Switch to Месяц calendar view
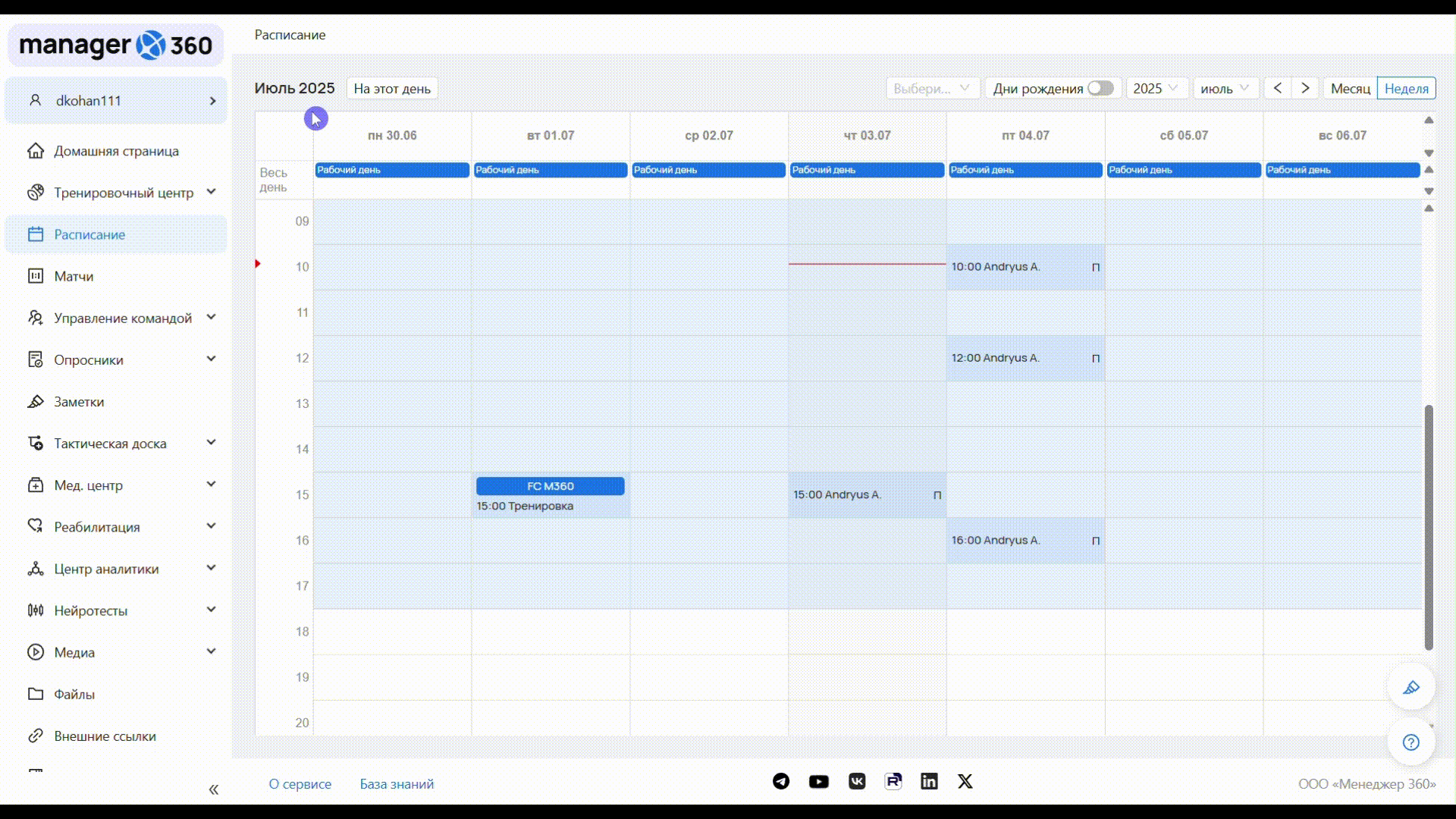Screen dimensions: 1456x819 point(1350,88)
